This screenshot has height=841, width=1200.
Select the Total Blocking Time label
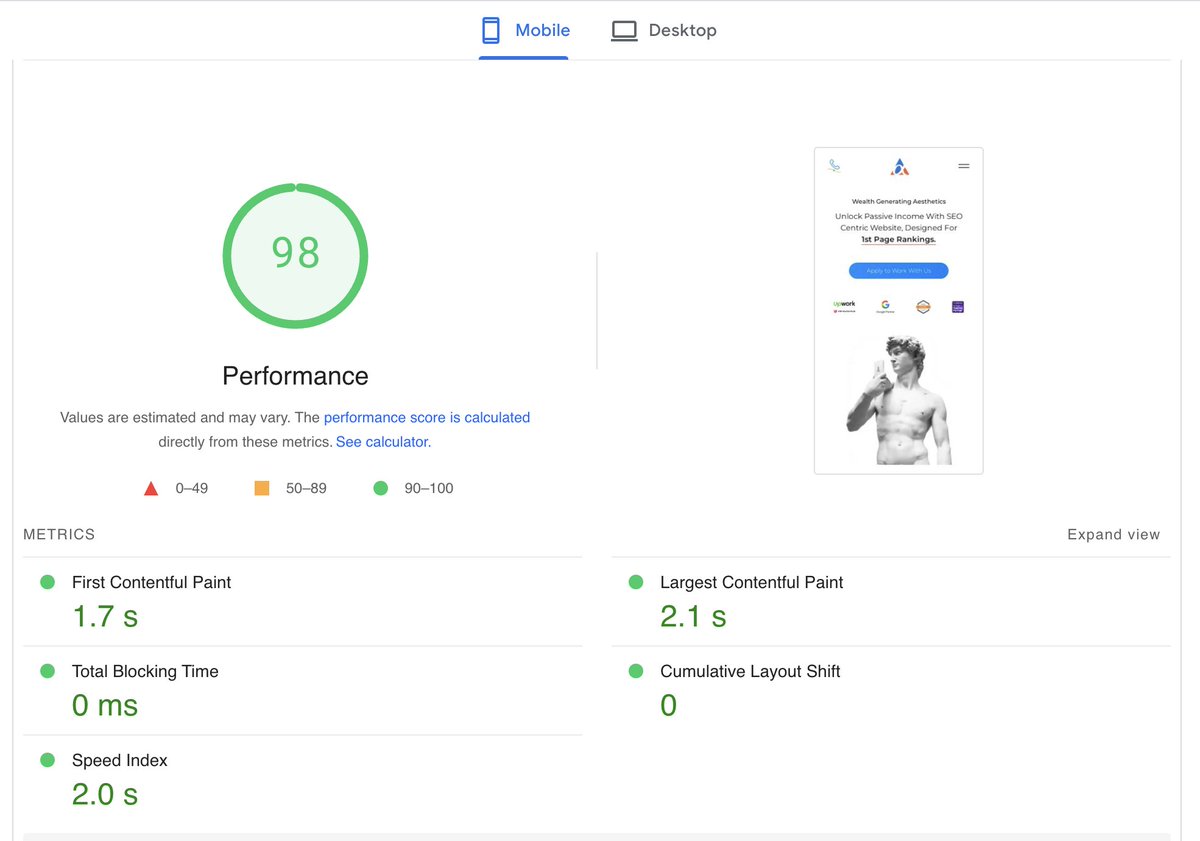(145, 672)
